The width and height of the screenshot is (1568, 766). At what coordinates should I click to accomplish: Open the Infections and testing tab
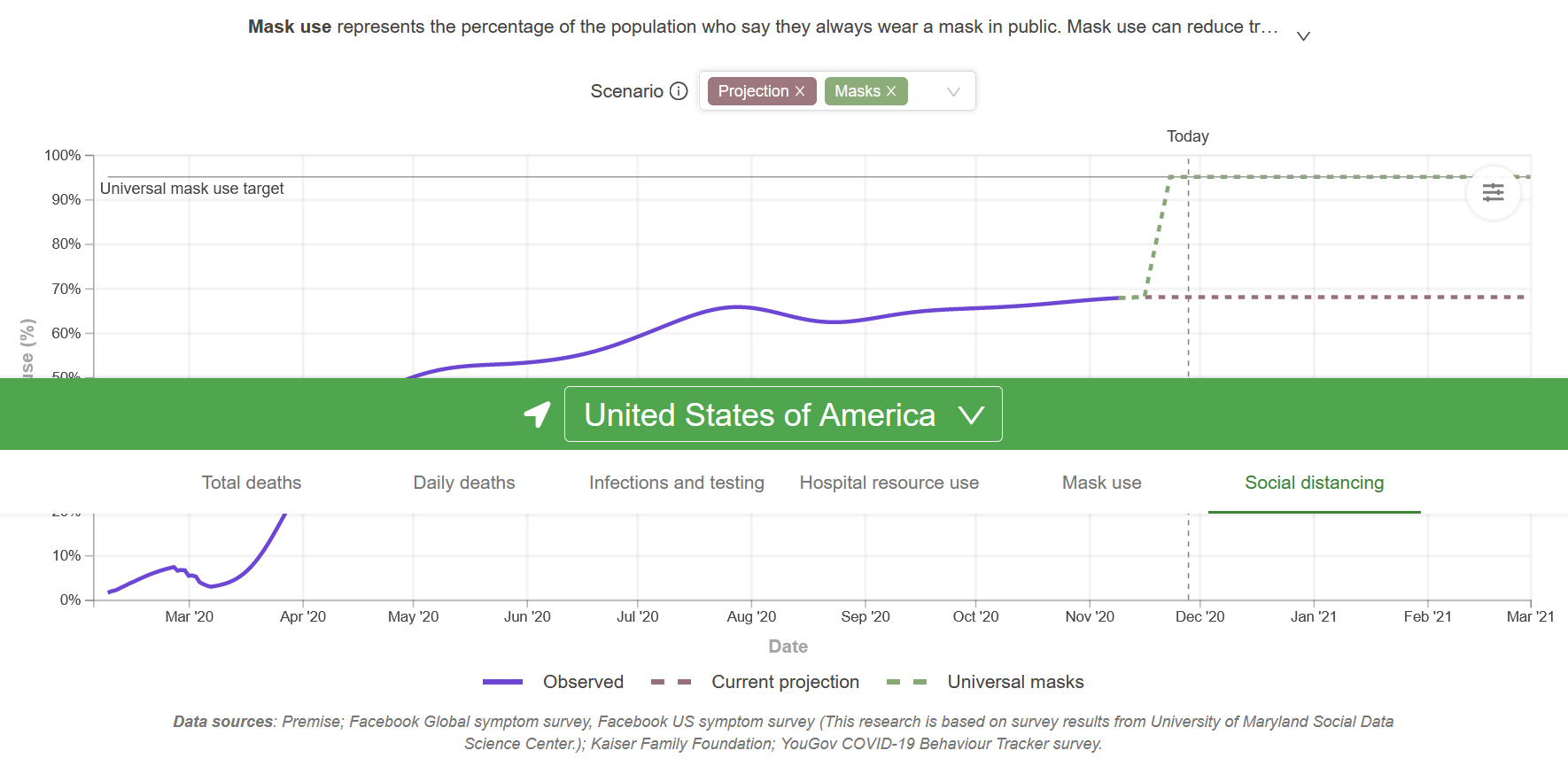pyautogui.click(x=677, y=483)
